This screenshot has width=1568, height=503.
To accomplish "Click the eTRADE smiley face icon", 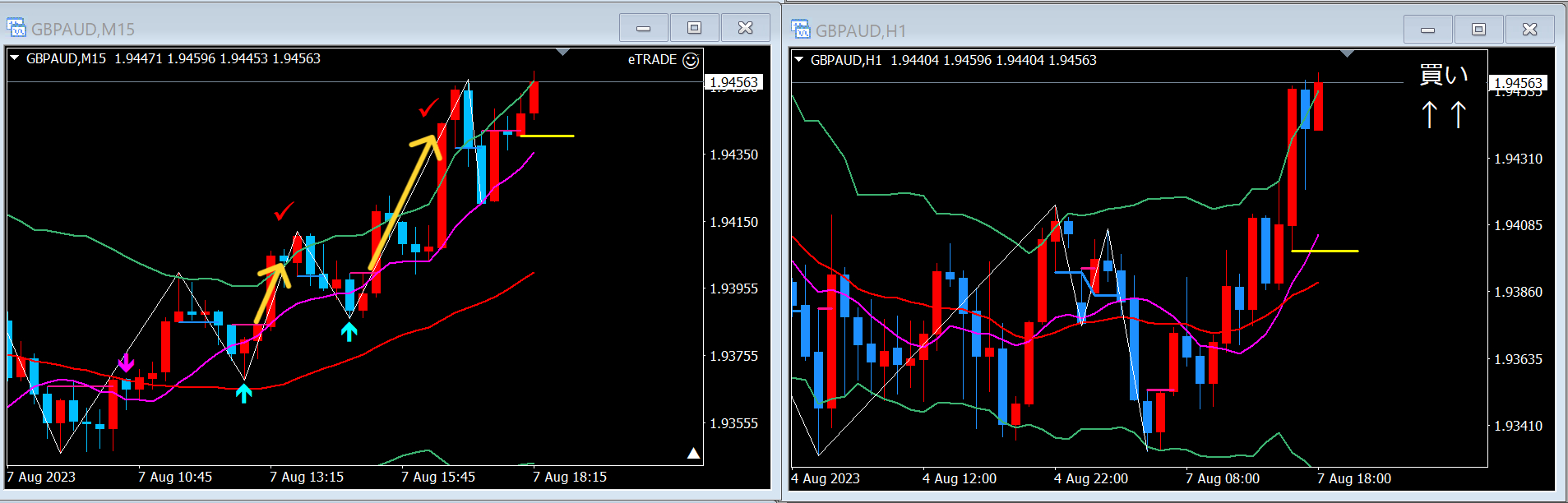I will coord(691,60).
